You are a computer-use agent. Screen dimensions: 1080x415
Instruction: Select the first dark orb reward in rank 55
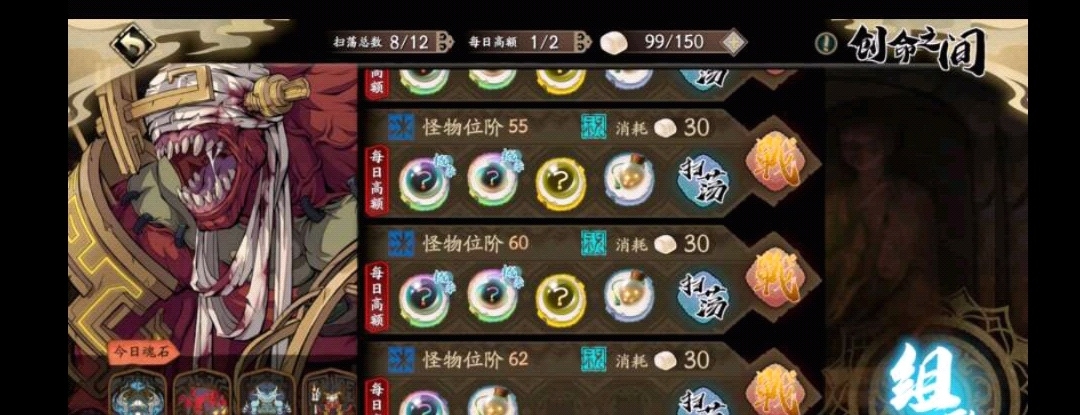pyautogui.click(x=424, y=182)
